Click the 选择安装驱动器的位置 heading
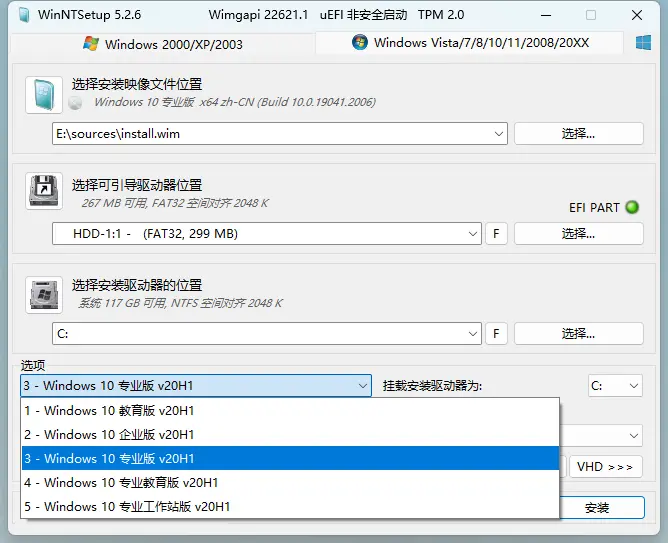This screenshot has width=668, height=543. (x=137, y=285)
